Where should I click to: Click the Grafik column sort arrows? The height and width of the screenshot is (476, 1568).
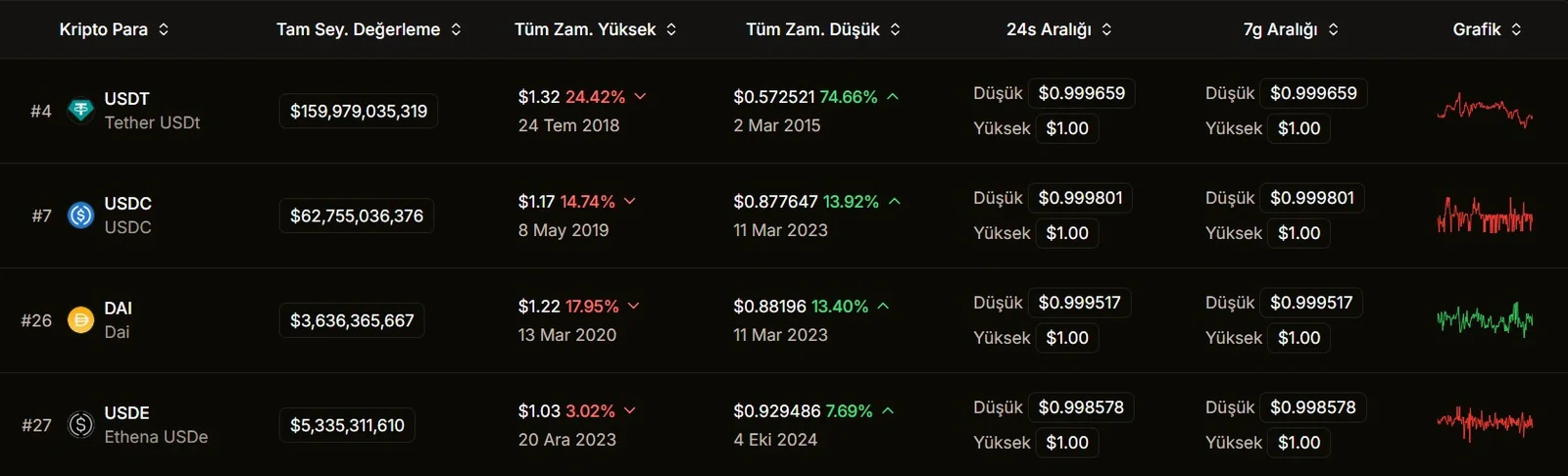pos(1516,29)
